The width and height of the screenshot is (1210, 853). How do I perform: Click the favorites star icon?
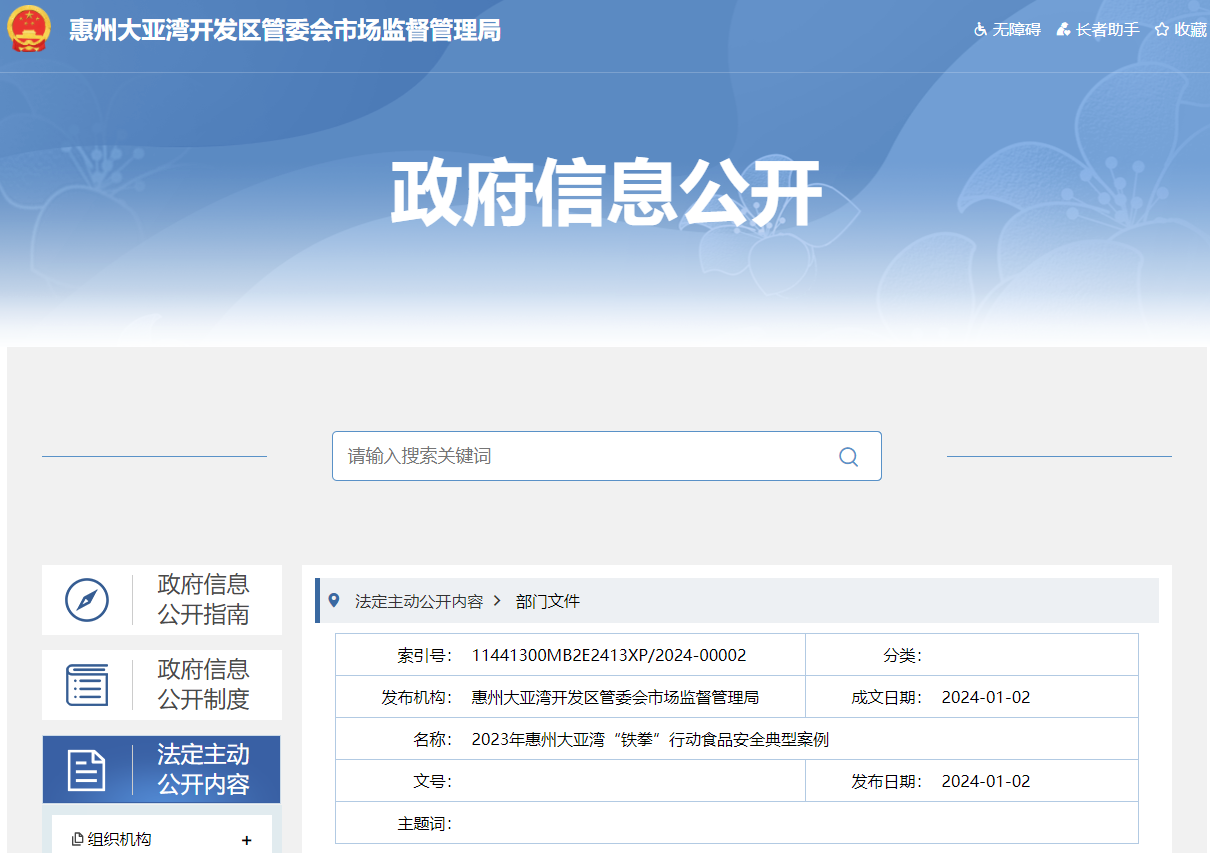[x=1162, y=30]
